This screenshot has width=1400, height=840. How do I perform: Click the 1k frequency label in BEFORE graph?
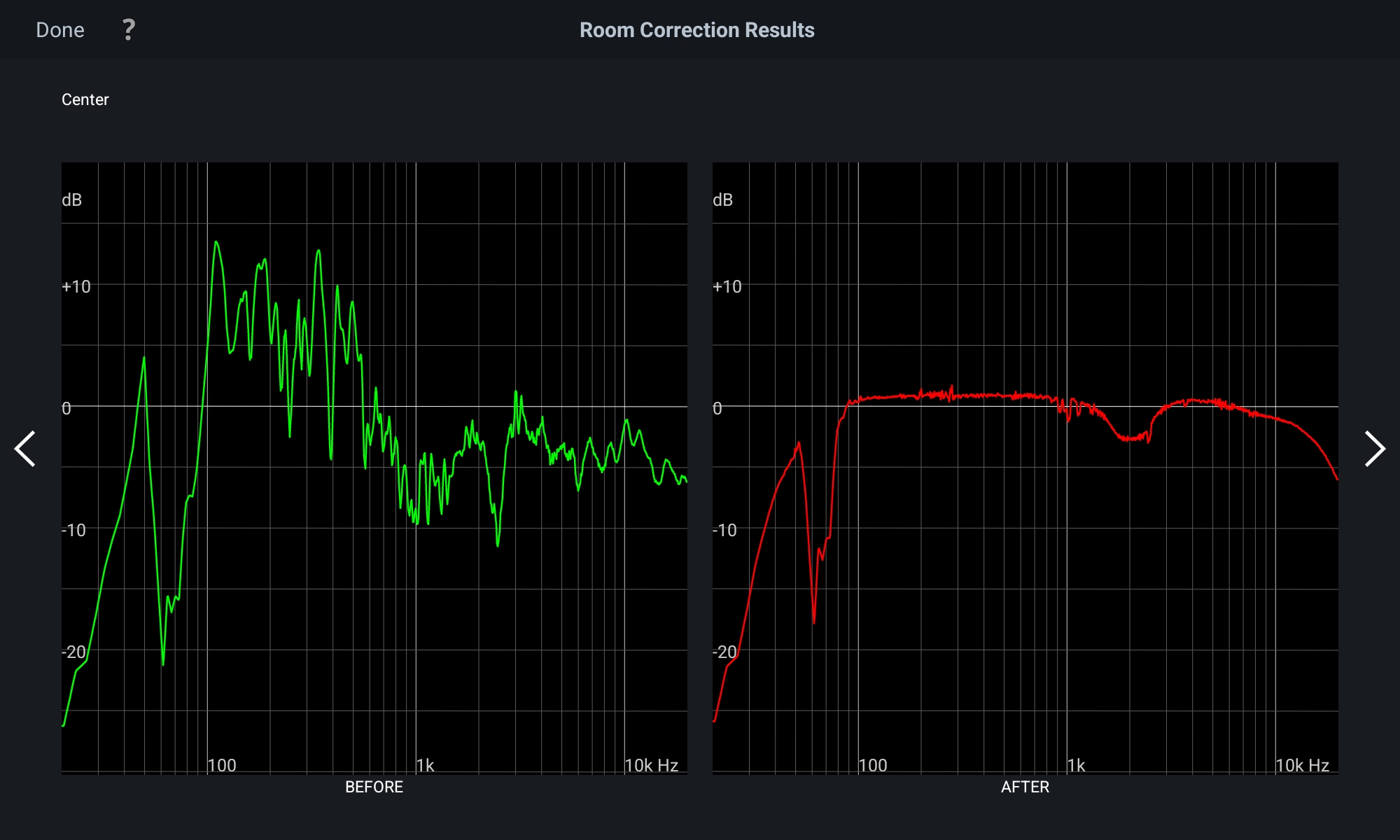pyautogui.click(x=425, y=765)
